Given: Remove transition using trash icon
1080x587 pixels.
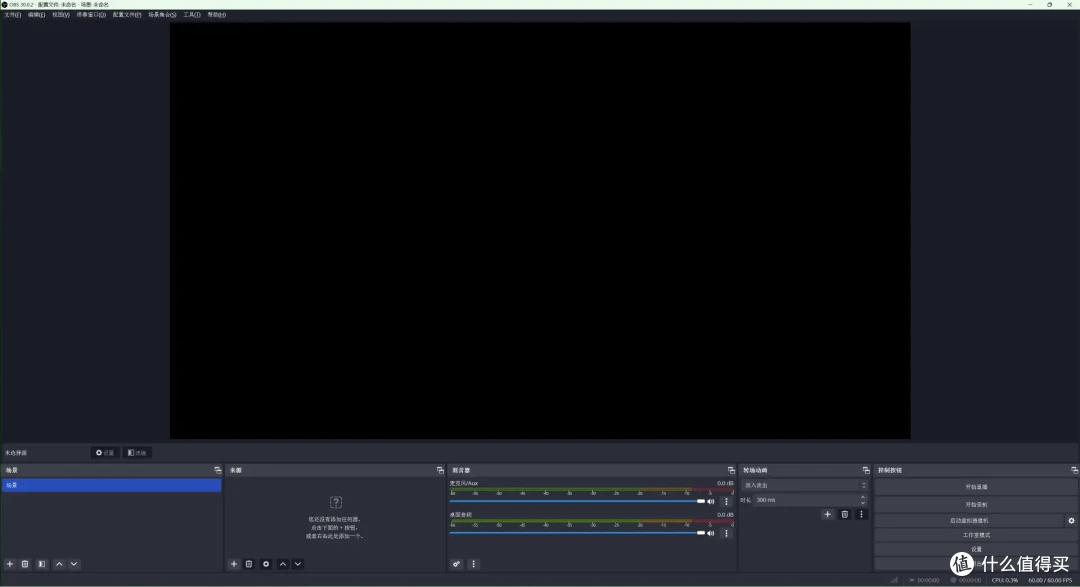Looking at the screenshot, I should (x=844, y=514).
